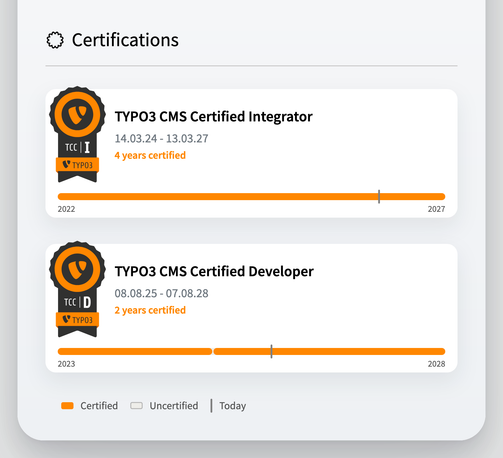
Task: Click the today marker on Developer timeline
Action: 271,351
